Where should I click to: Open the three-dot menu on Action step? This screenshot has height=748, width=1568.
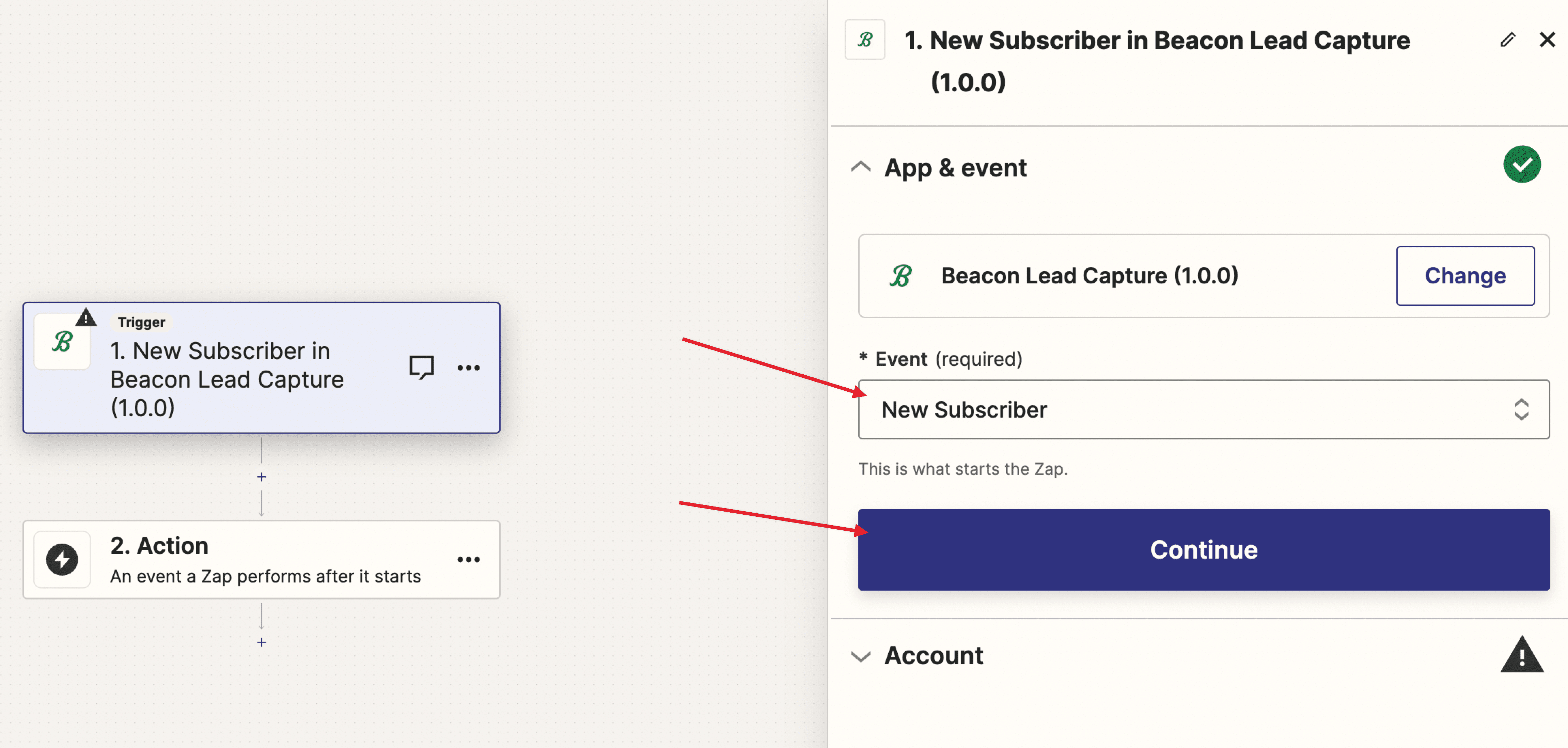pos(468,559)
